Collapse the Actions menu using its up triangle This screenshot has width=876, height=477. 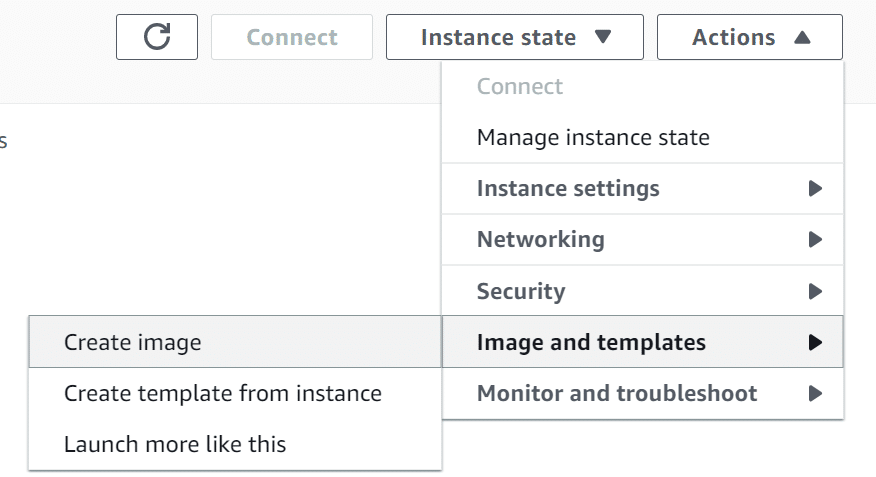(802, 37)
